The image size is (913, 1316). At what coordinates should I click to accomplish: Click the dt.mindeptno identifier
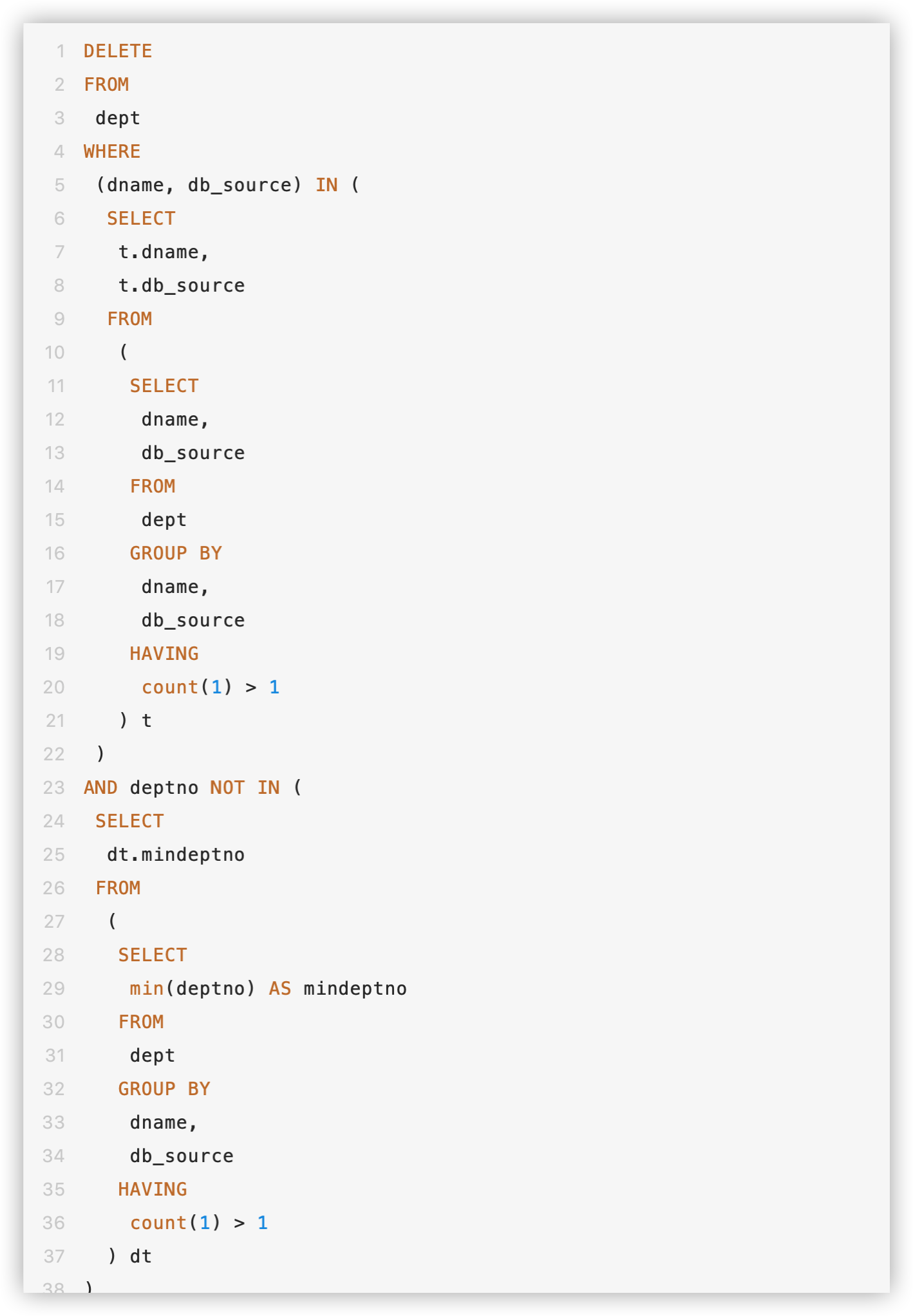click(x=176, y=854)
